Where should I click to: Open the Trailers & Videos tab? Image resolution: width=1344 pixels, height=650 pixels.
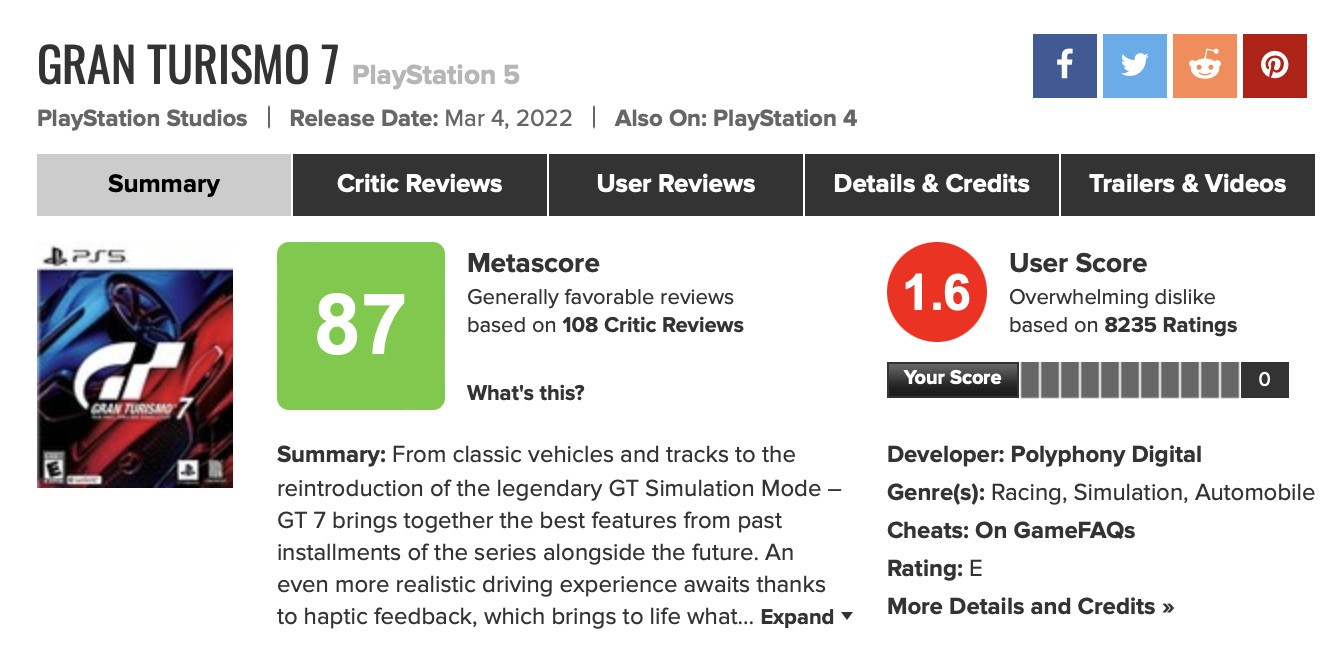1186,183
